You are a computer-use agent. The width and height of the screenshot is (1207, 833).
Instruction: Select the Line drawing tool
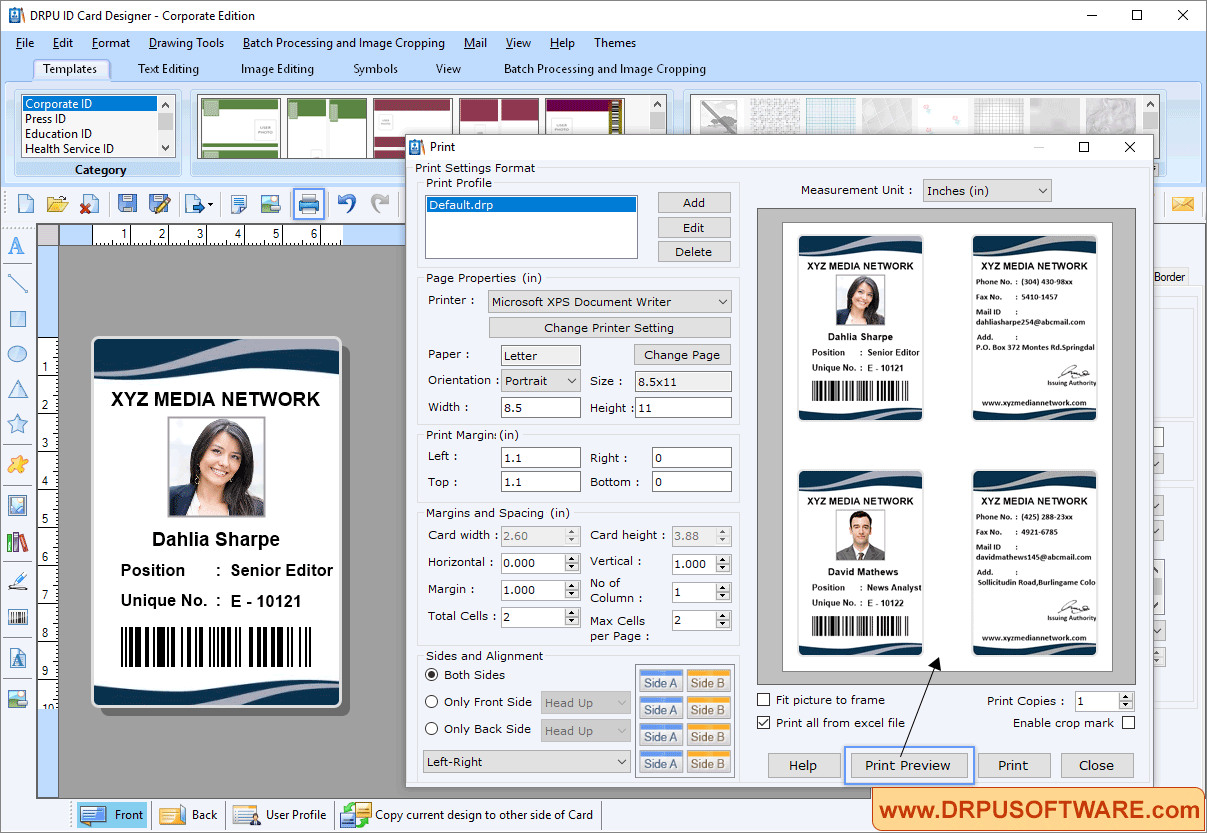17,283
